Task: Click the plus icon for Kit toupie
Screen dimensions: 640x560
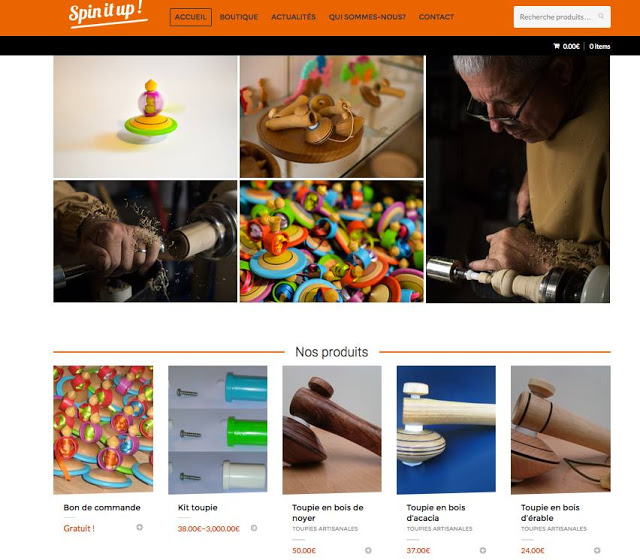Action: click(254, 528)
